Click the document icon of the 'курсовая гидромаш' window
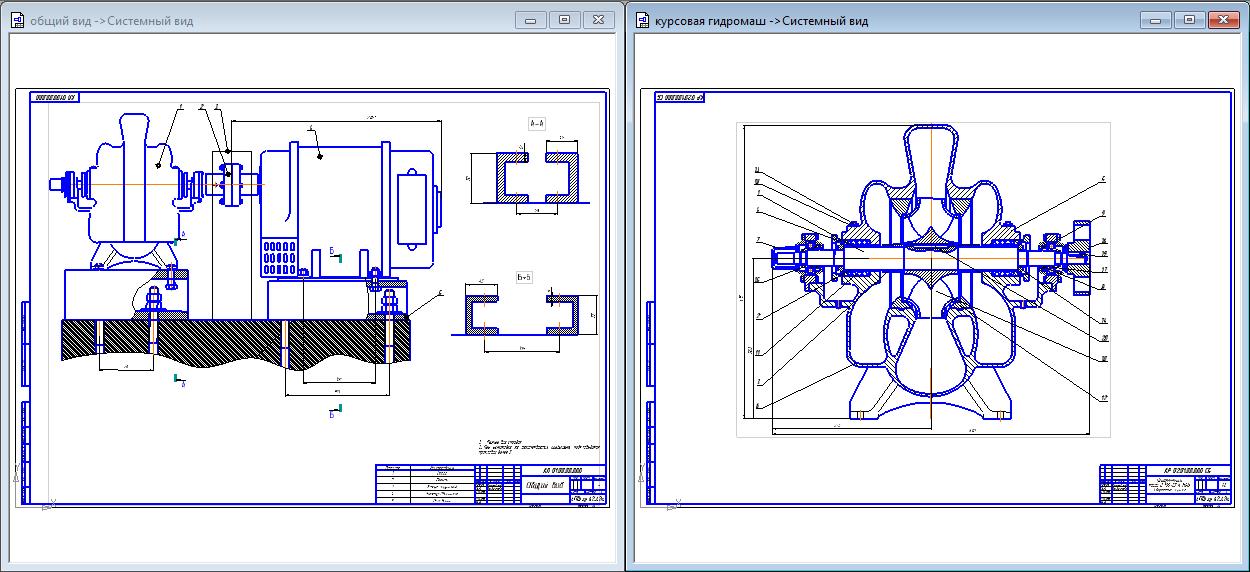Screen dimensions: 1250x572 pos(642,20)
